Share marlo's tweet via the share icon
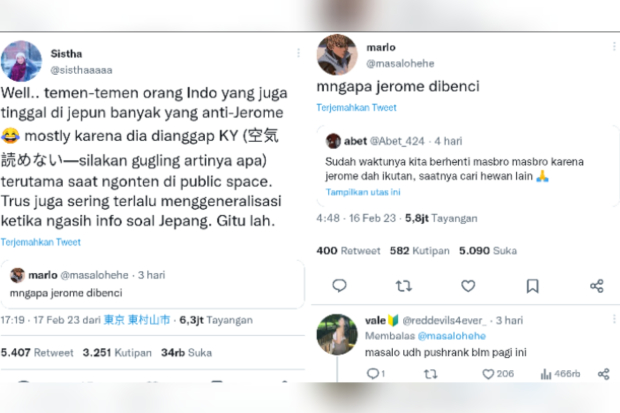The image size is (620, 413). [x=597, y=286]
